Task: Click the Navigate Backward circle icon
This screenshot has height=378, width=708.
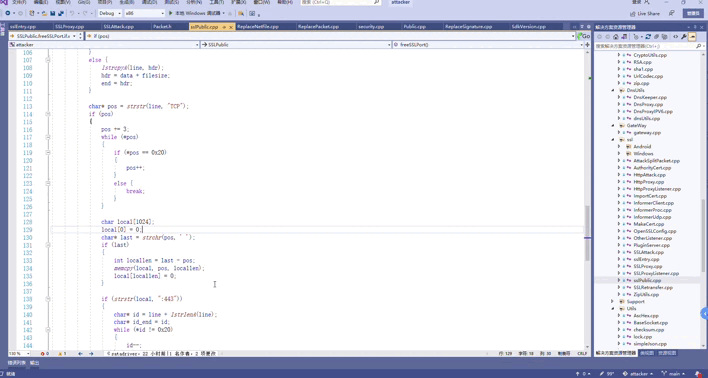Action: pos(8,13)
